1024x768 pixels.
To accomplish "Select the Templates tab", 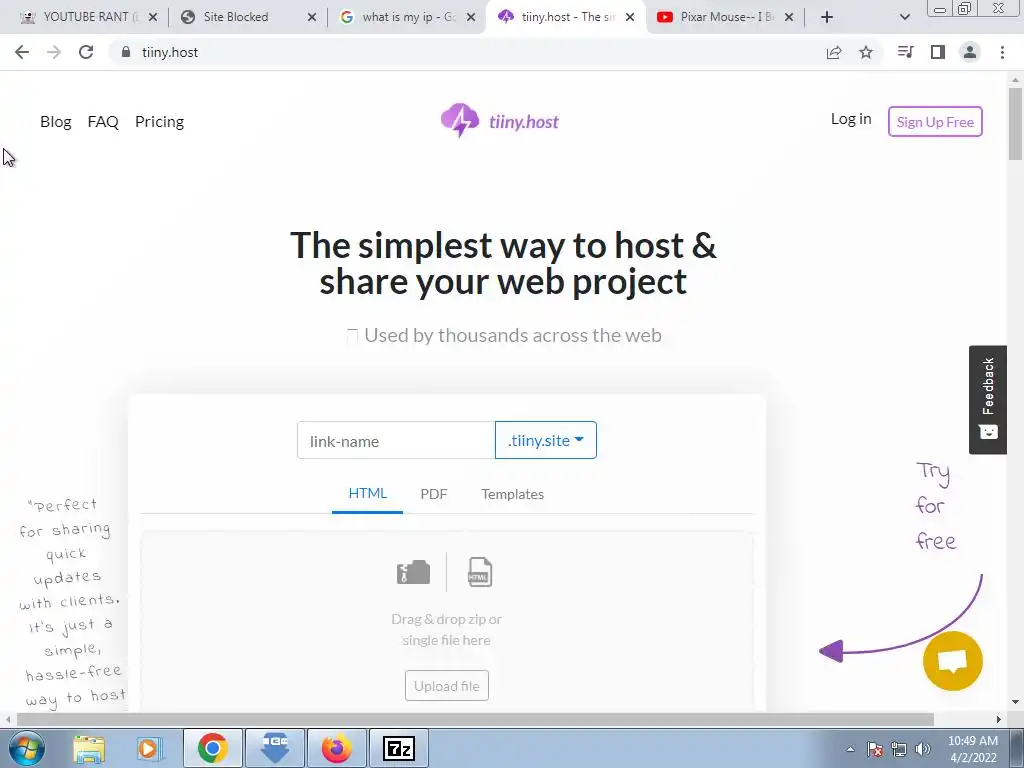I will (513, 494).
